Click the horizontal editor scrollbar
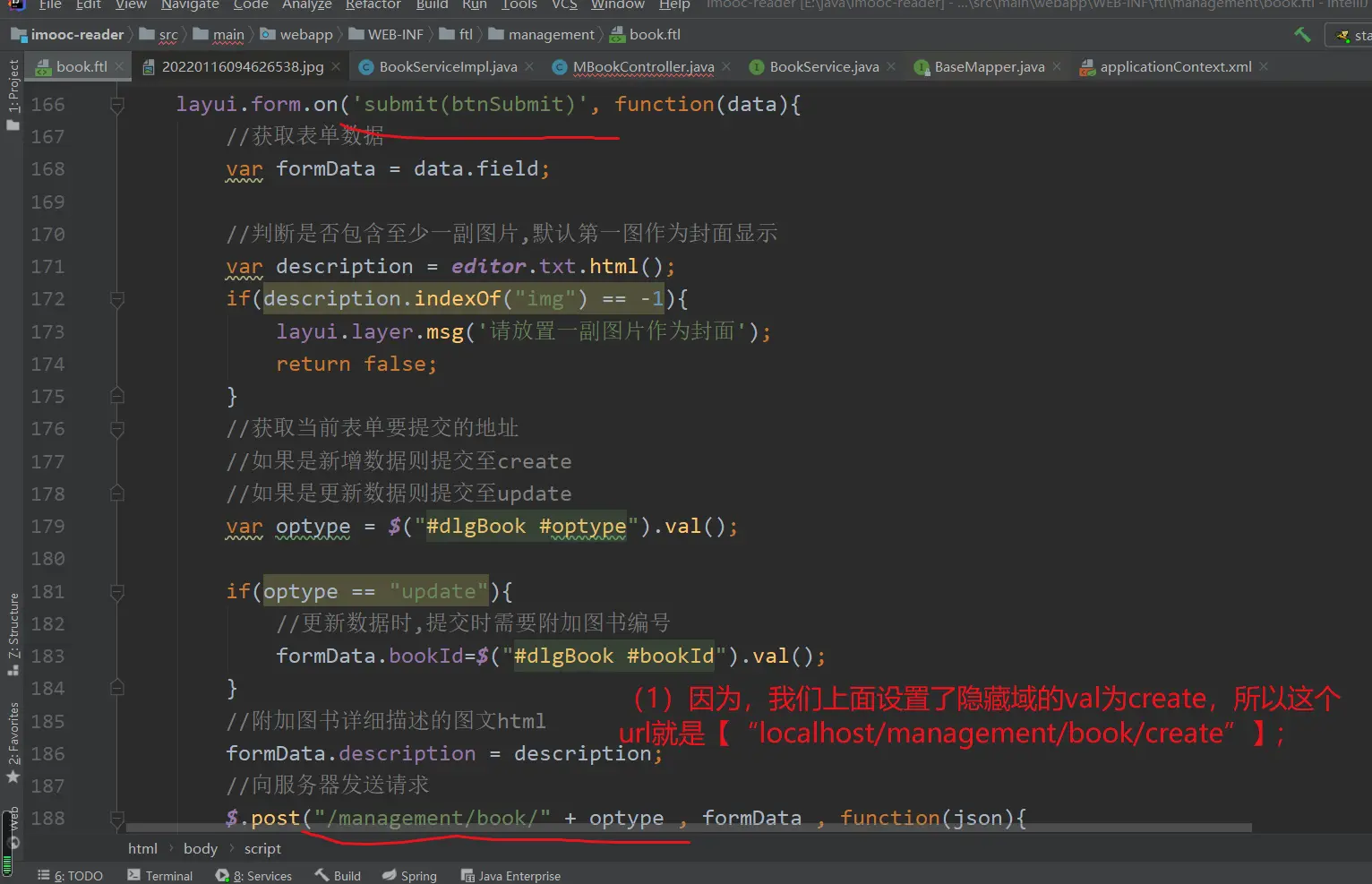The height and width of the screenshot is (884, 1372). click(x=688, y=828)
